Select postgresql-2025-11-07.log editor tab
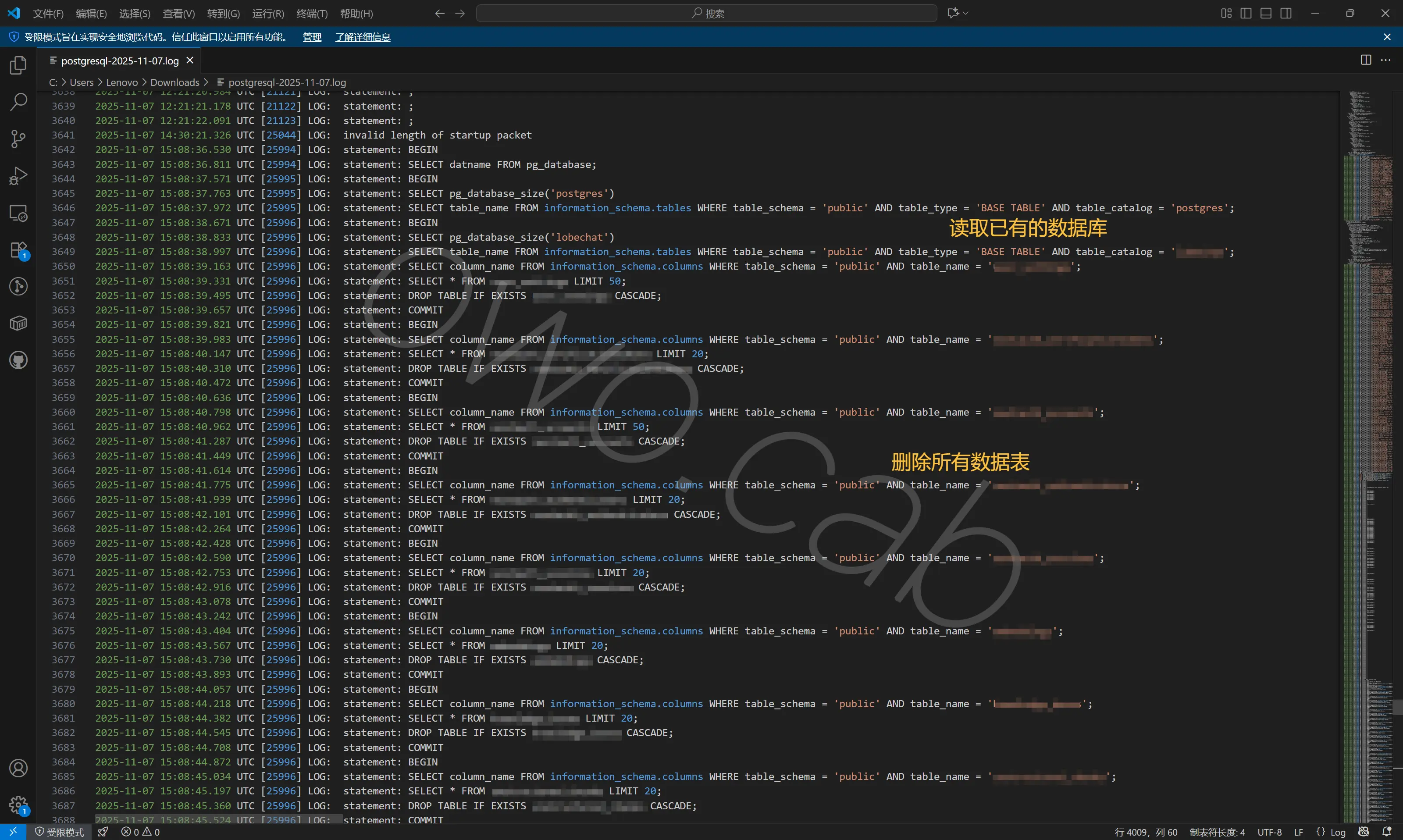 click(119, 61)
